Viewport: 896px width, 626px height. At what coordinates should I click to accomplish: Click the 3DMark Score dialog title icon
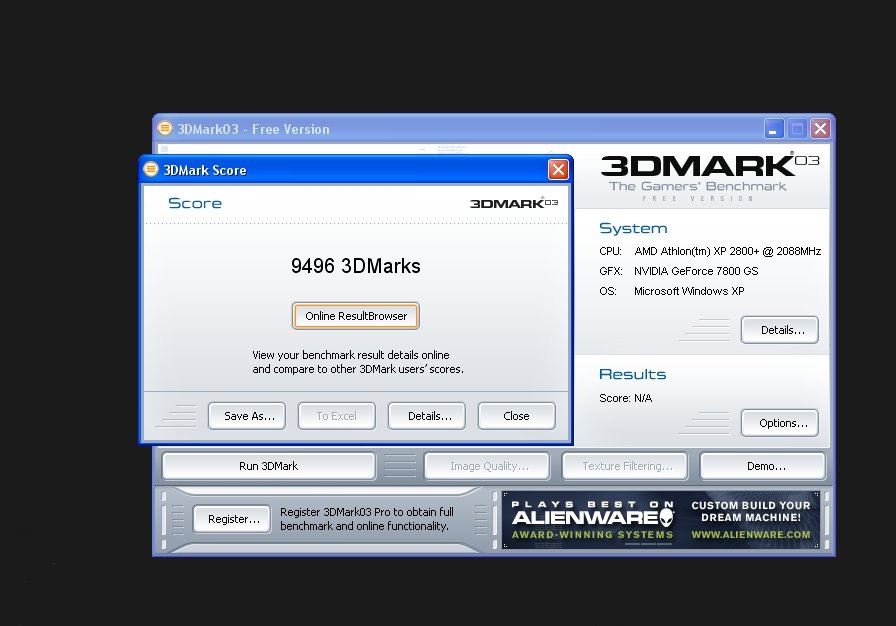click(151, 170)
